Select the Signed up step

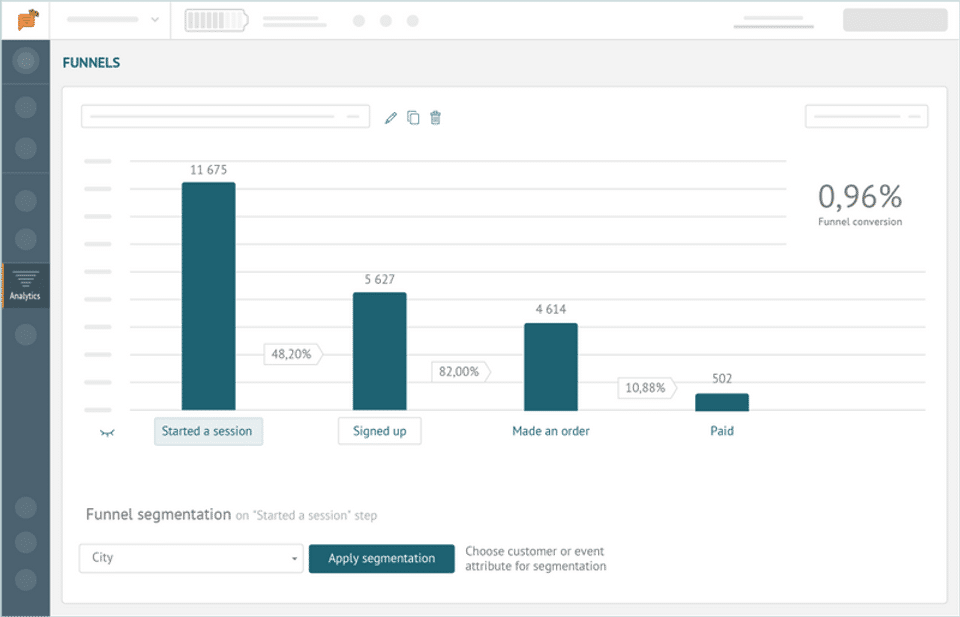[380, 431]
